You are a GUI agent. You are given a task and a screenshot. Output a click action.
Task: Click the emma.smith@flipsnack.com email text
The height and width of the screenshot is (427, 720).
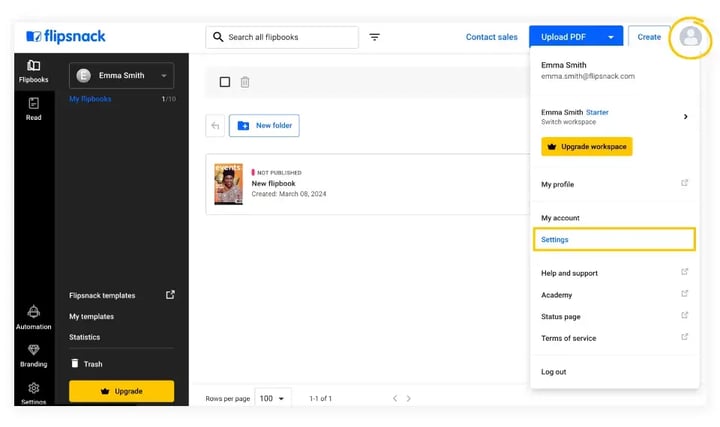(588, 76)
